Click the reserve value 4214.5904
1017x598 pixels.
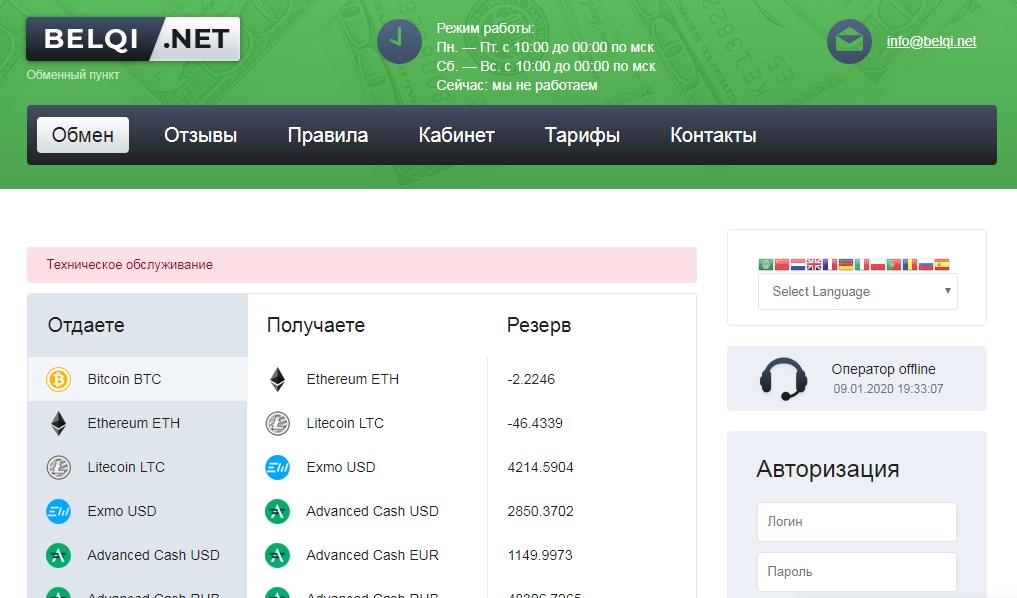[x=540, y=467]
